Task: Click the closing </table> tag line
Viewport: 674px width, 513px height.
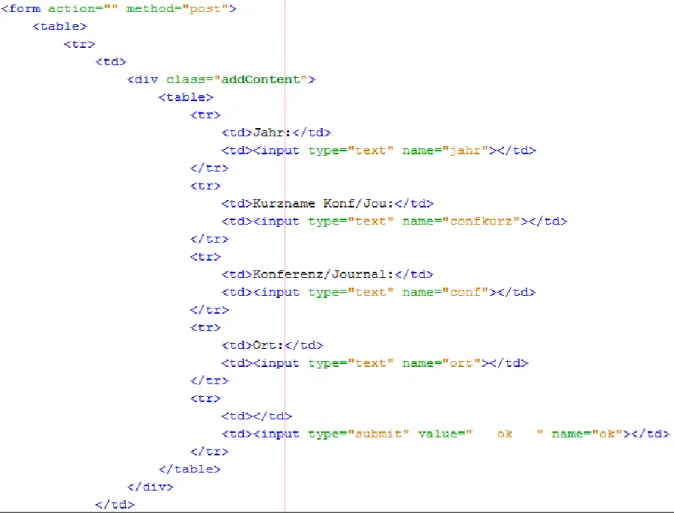Action: tap(190, 469)
